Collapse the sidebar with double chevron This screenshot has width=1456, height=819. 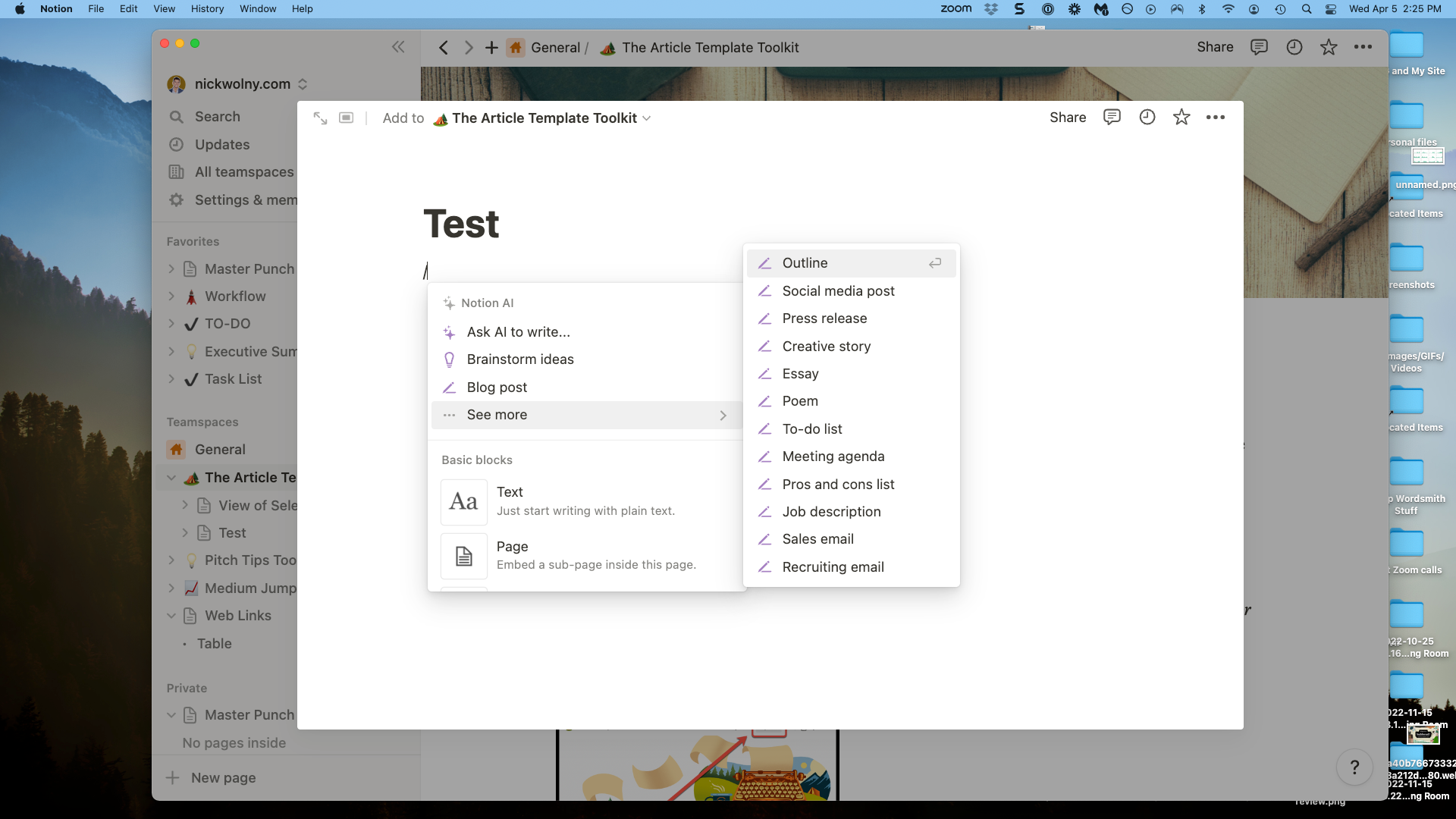[398, 47]
